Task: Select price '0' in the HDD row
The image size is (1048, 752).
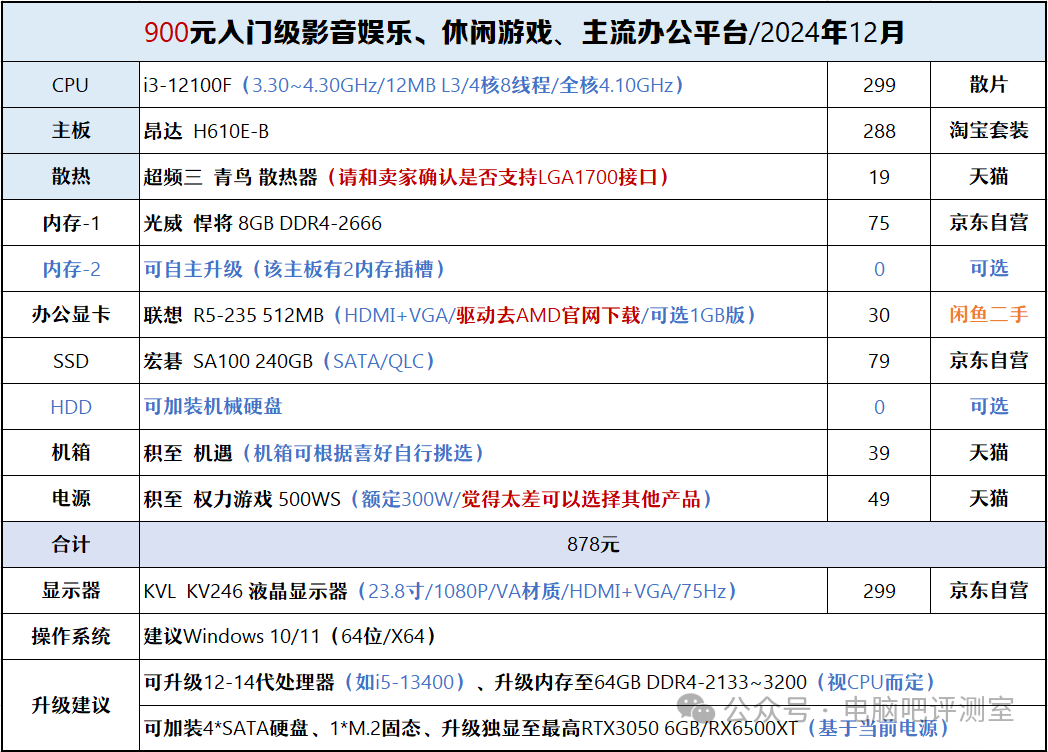Action: [879, 408]
